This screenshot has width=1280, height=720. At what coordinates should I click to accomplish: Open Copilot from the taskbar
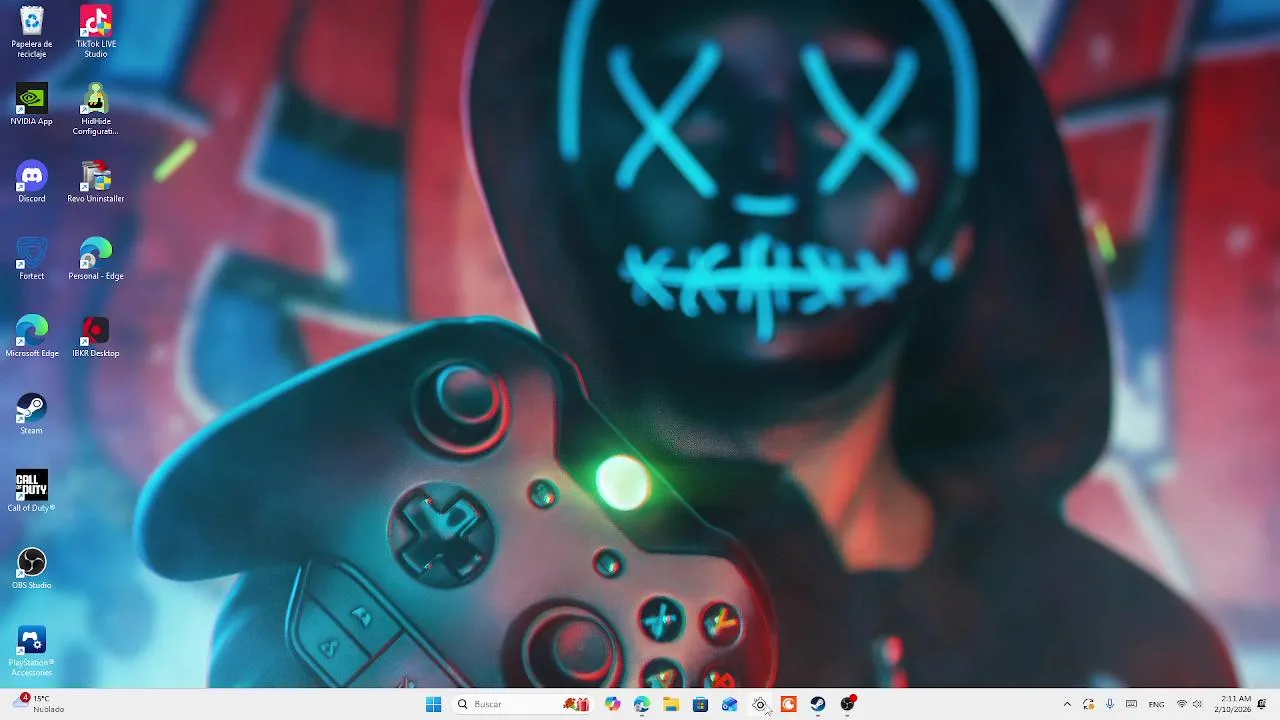613,704
